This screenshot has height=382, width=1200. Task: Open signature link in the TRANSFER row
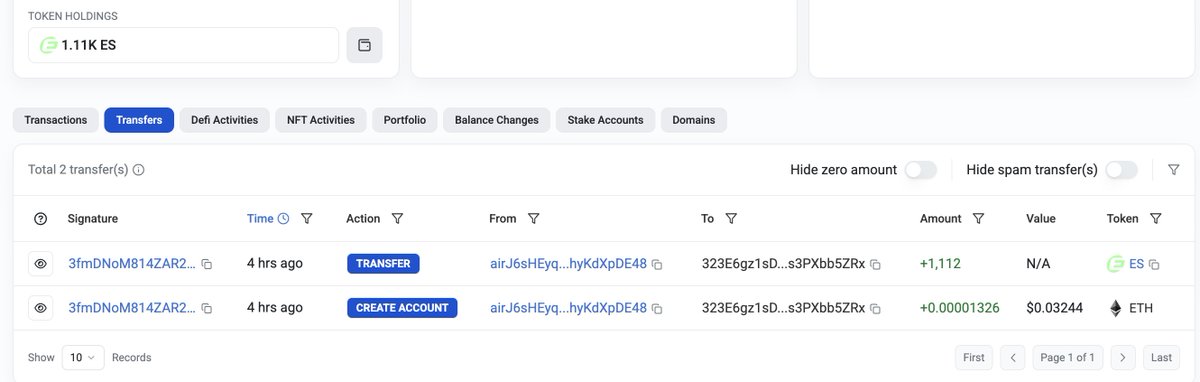[132, 264]
